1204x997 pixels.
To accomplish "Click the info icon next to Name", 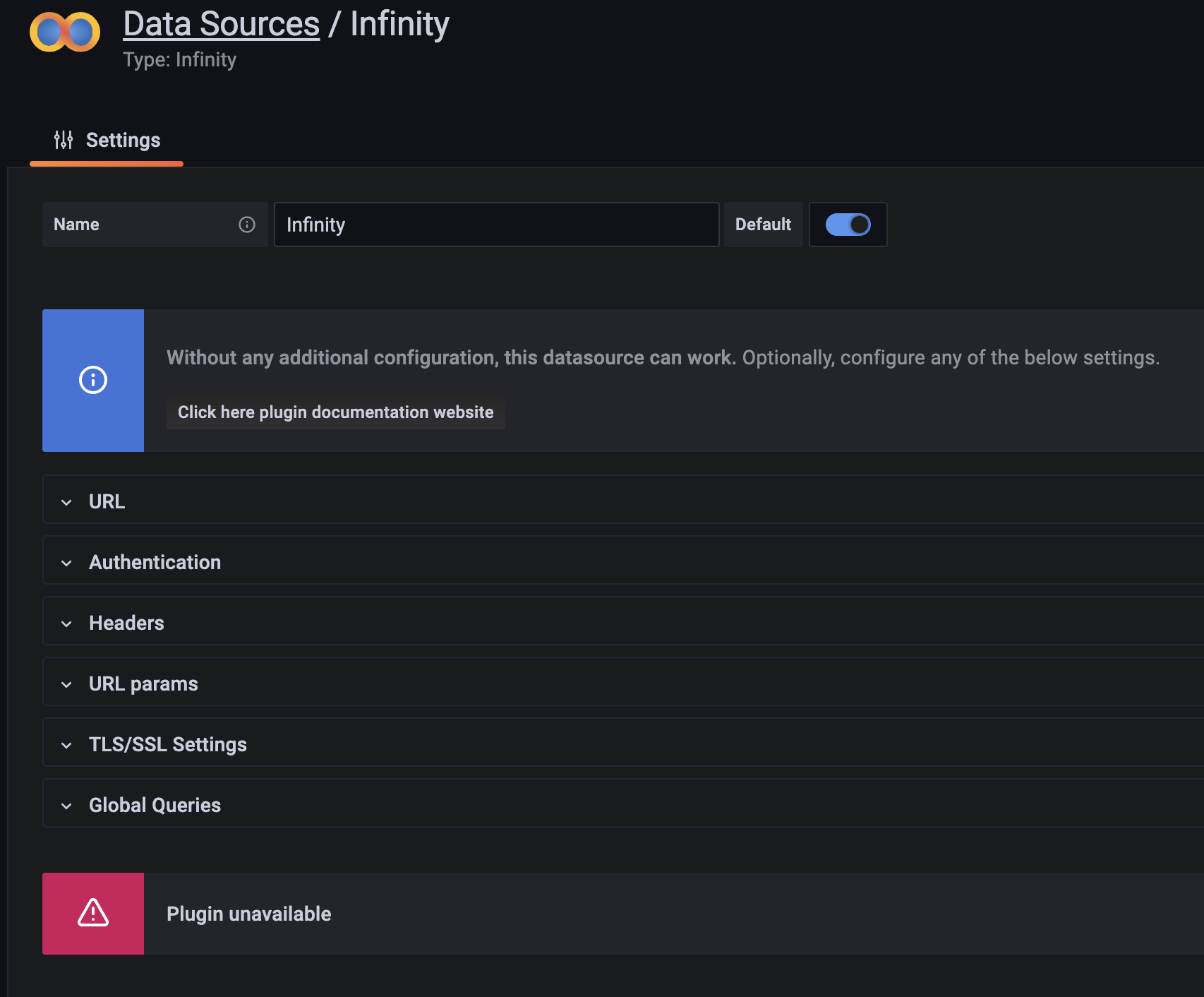I will (x=246, y=225).
